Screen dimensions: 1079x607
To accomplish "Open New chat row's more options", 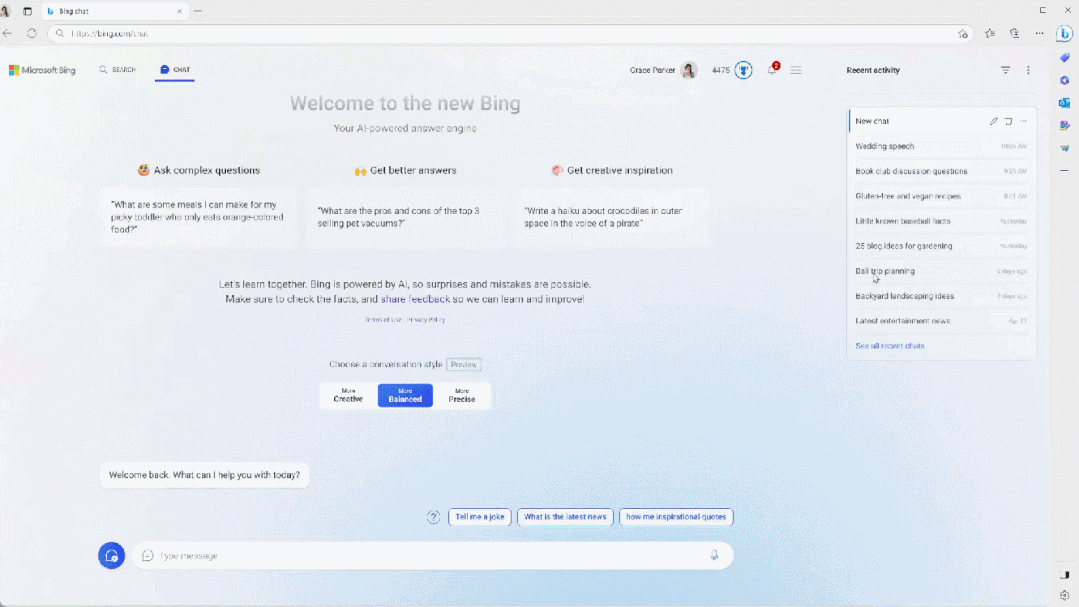I will coord(1024,121).
